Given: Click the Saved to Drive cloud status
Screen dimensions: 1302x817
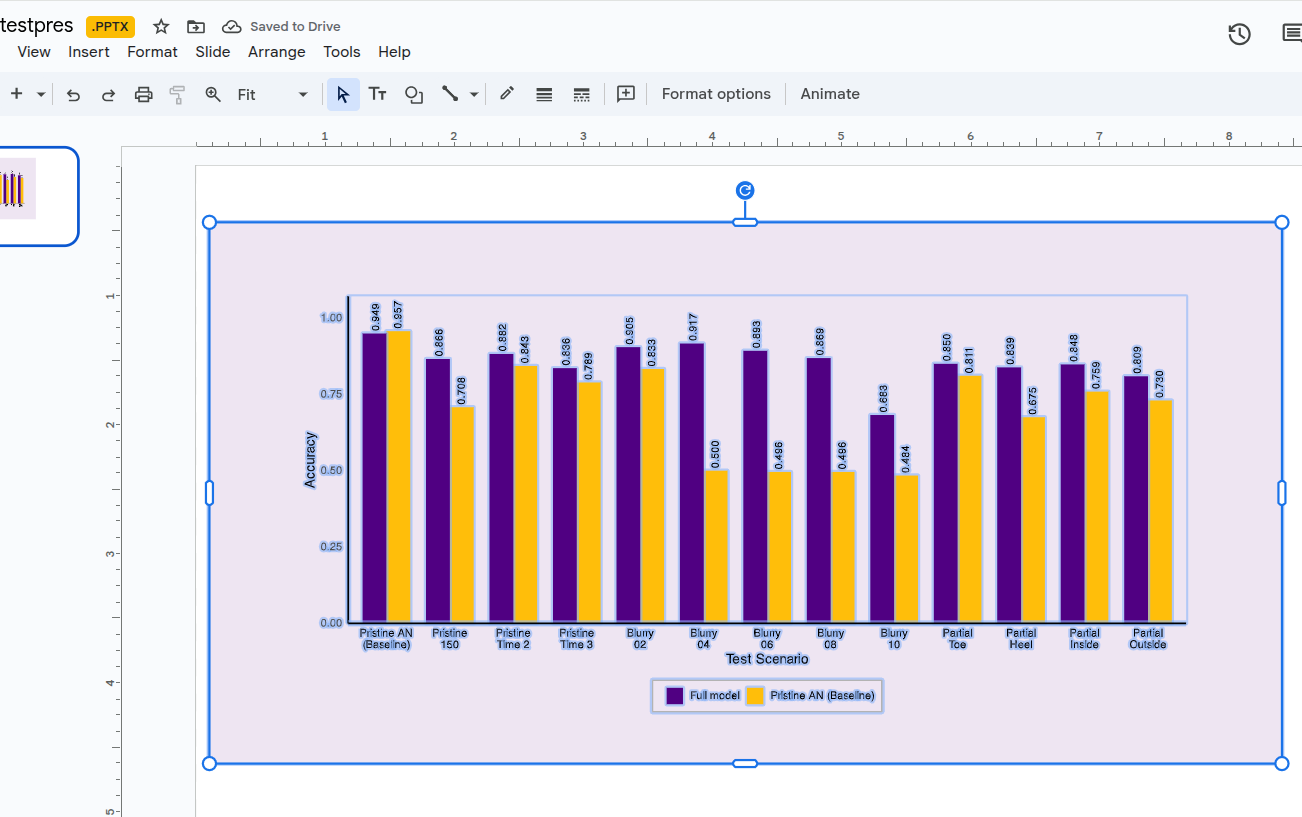Looking at the screenshot, I should pyautogui.click(x=281, y=27).
